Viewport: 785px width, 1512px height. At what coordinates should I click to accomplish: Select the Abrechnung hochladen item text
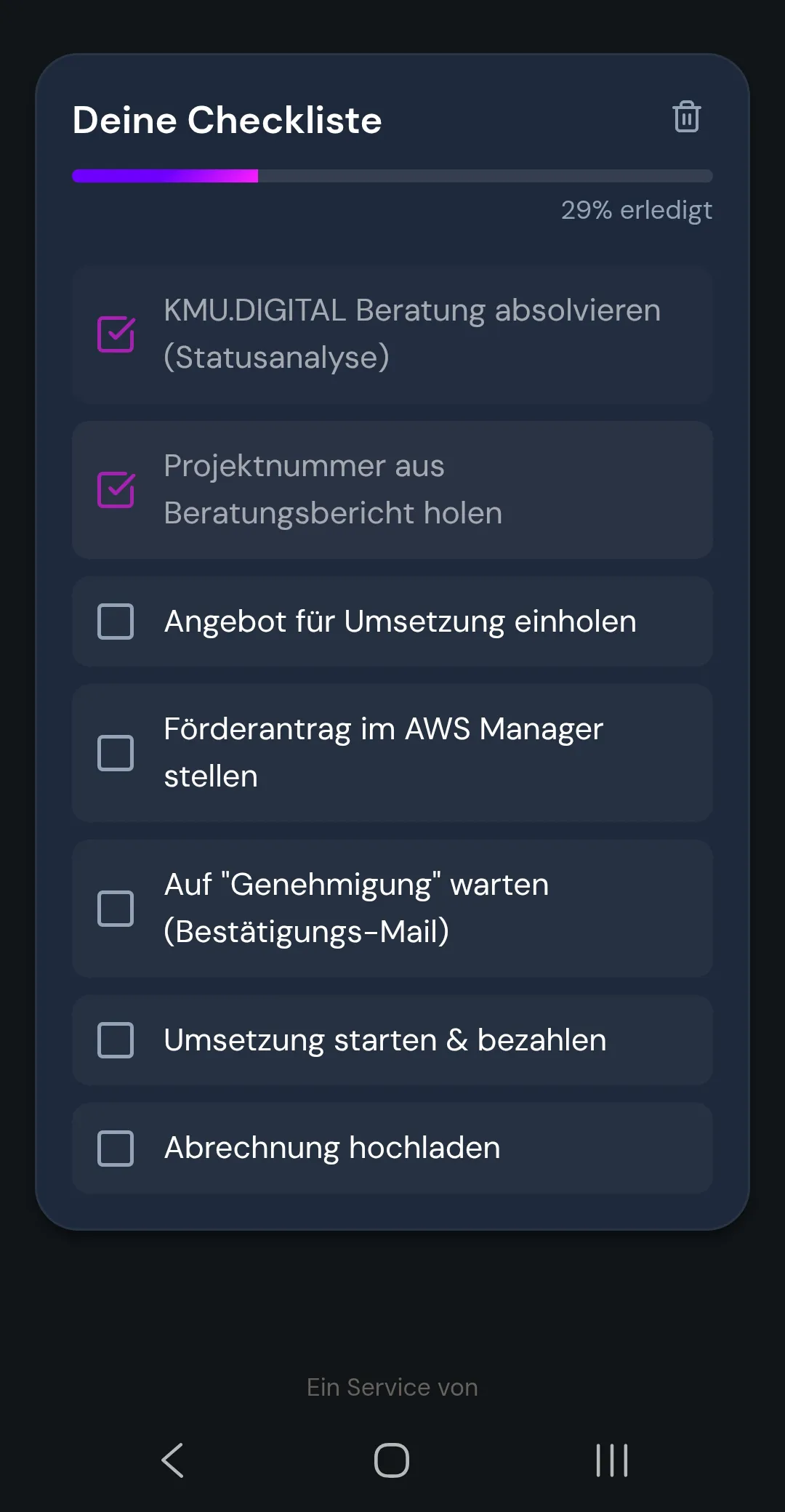[332, 1149]
